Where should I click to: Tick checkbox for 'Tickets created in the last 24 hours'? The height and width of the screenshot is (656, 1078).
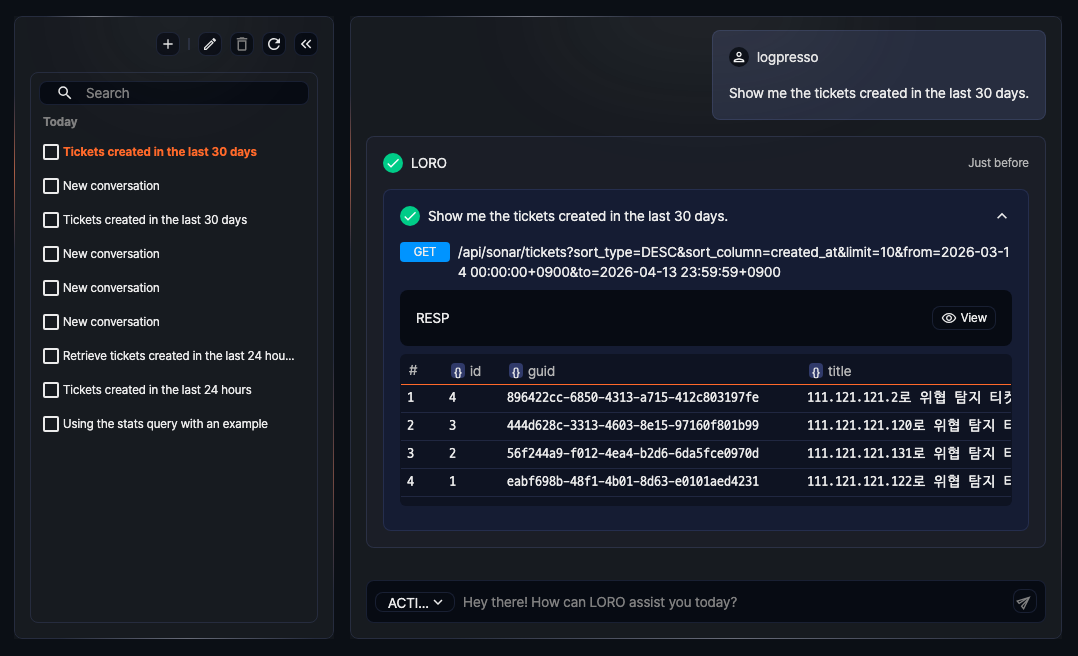click(x=51, y=390)
